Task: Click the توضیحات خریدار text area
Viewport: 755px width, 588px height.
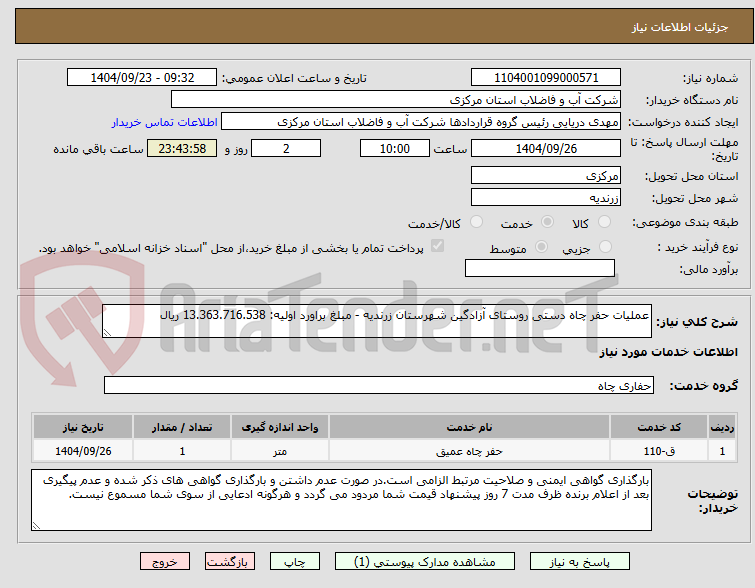Action: click(x=341, y=500)
